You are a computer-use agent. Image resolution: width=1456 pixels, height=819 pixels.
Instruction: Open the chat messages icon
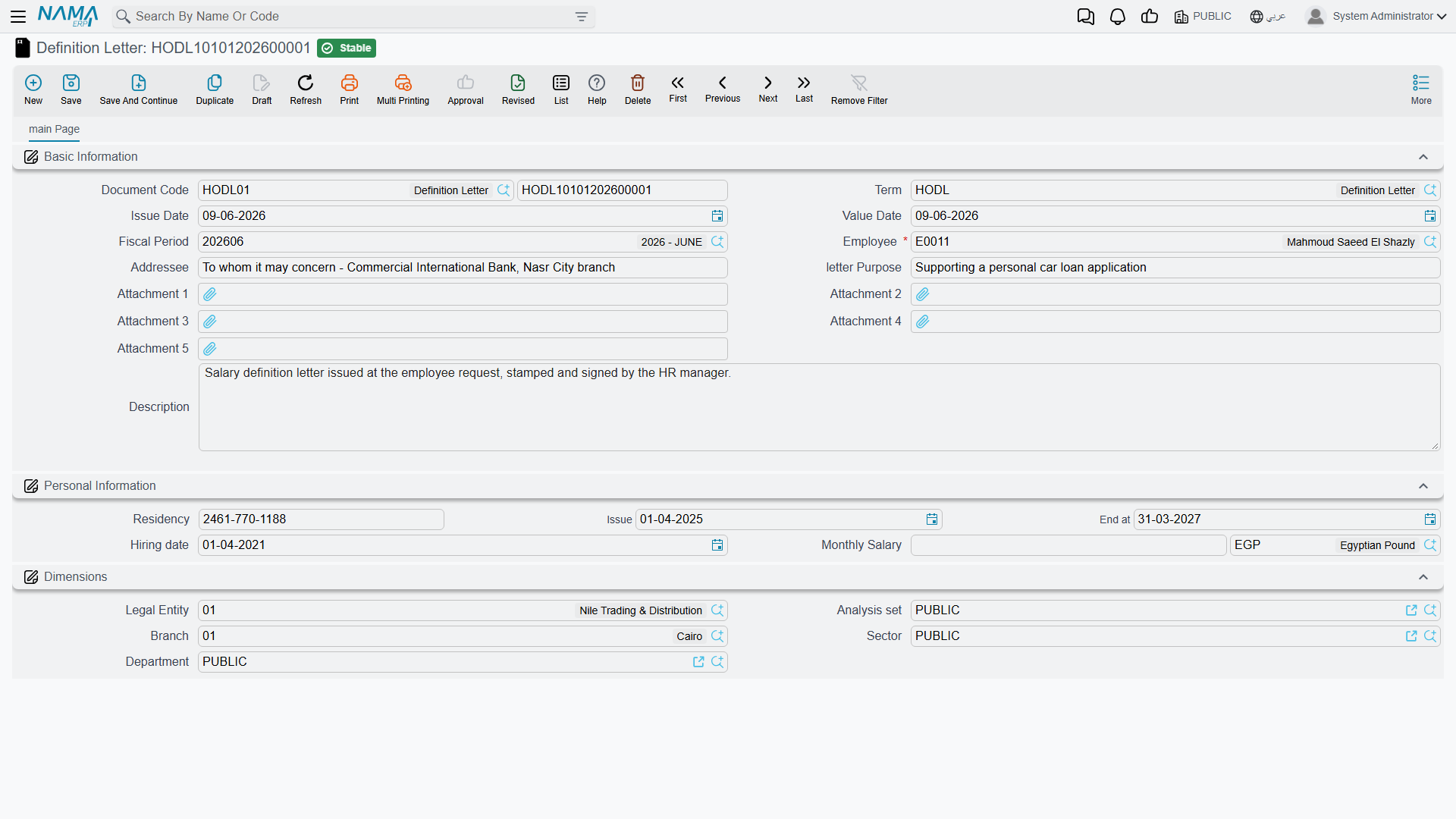pos(1085,16)
